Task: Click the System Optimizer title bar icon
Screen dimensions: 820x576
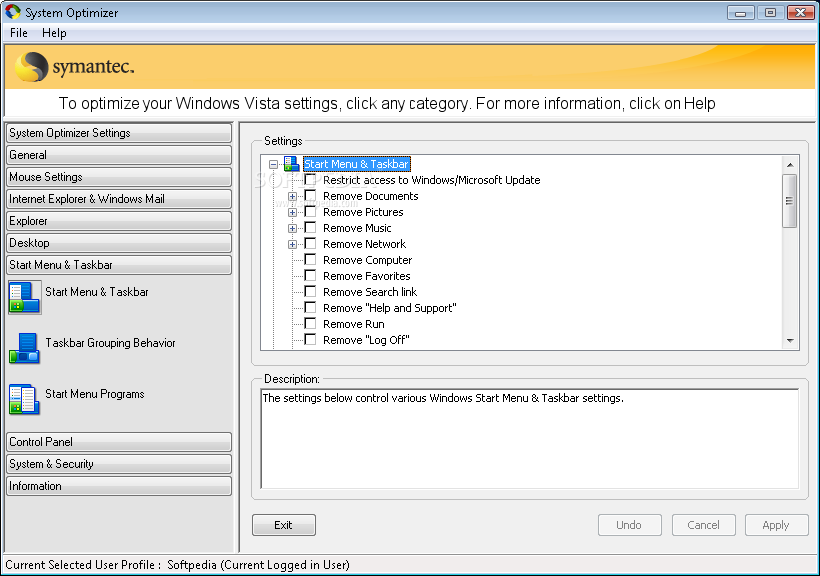Action: point(13,12)
